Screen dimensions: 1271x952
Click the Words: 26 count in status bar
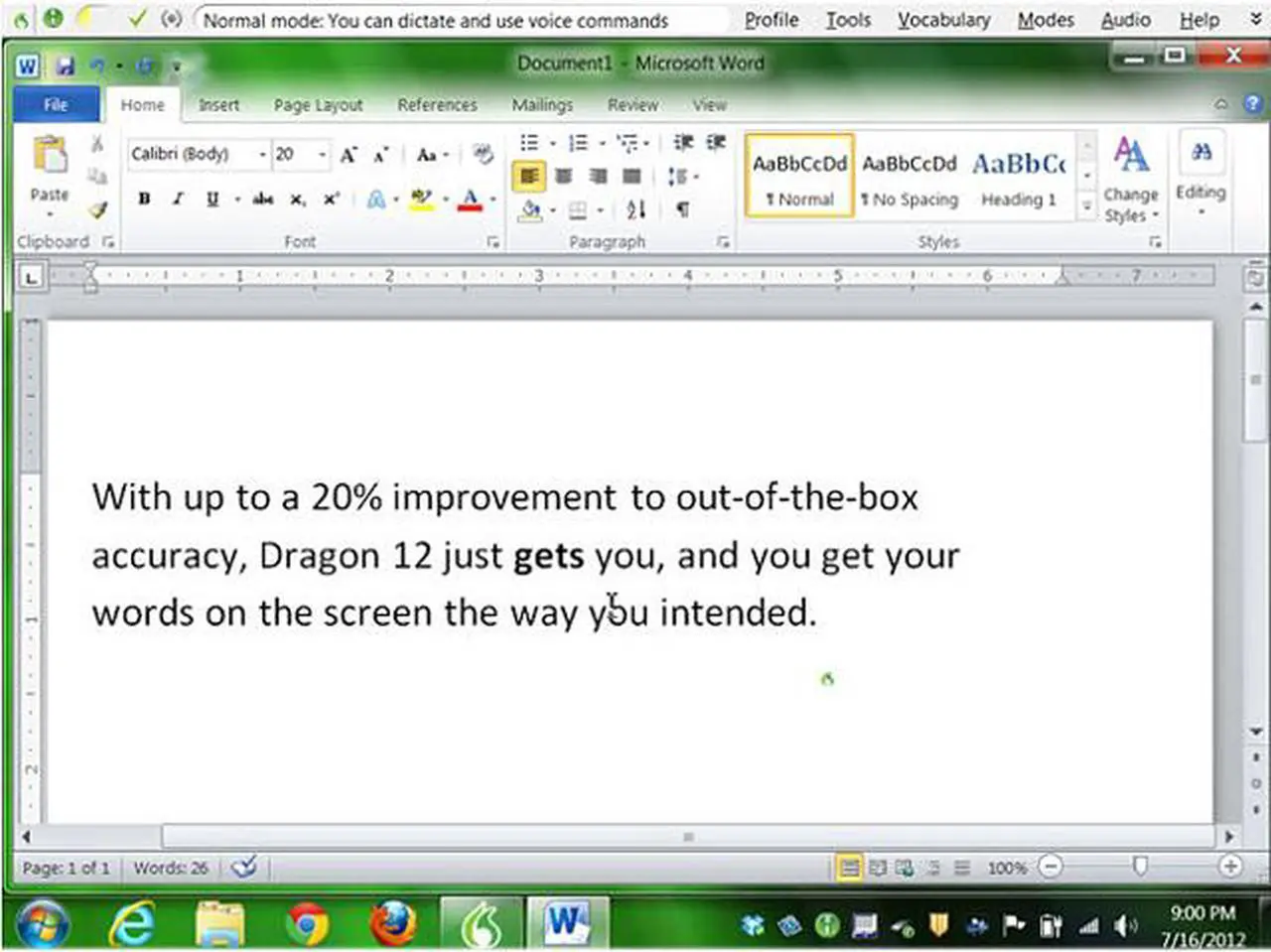171,868
